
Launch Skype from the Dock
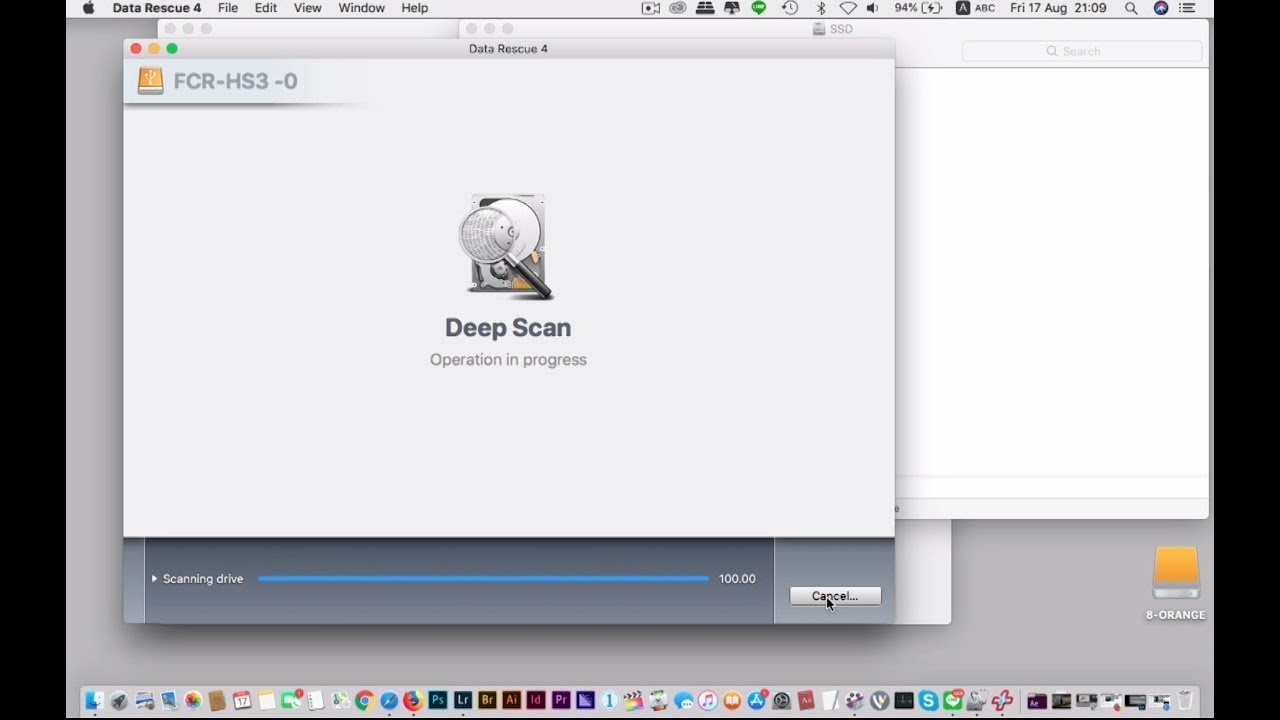(x=928, y=701)
